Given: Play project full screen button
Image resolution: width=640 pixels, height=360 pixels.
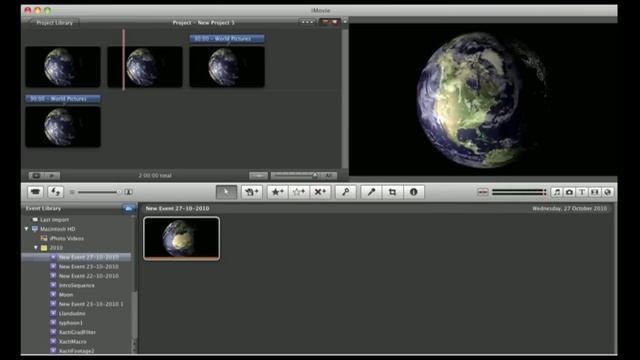Looking at the screenshot, I should point(36,176).
